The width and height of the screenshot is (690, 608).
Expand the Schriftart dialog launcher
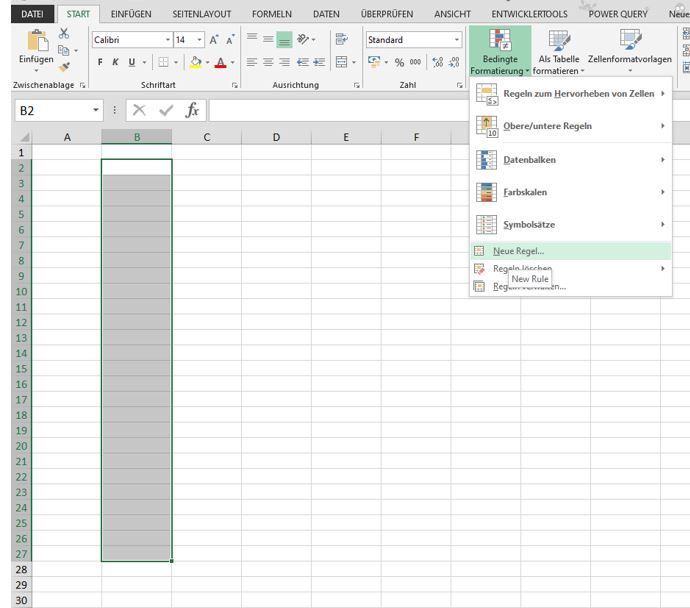click(235, 85)
